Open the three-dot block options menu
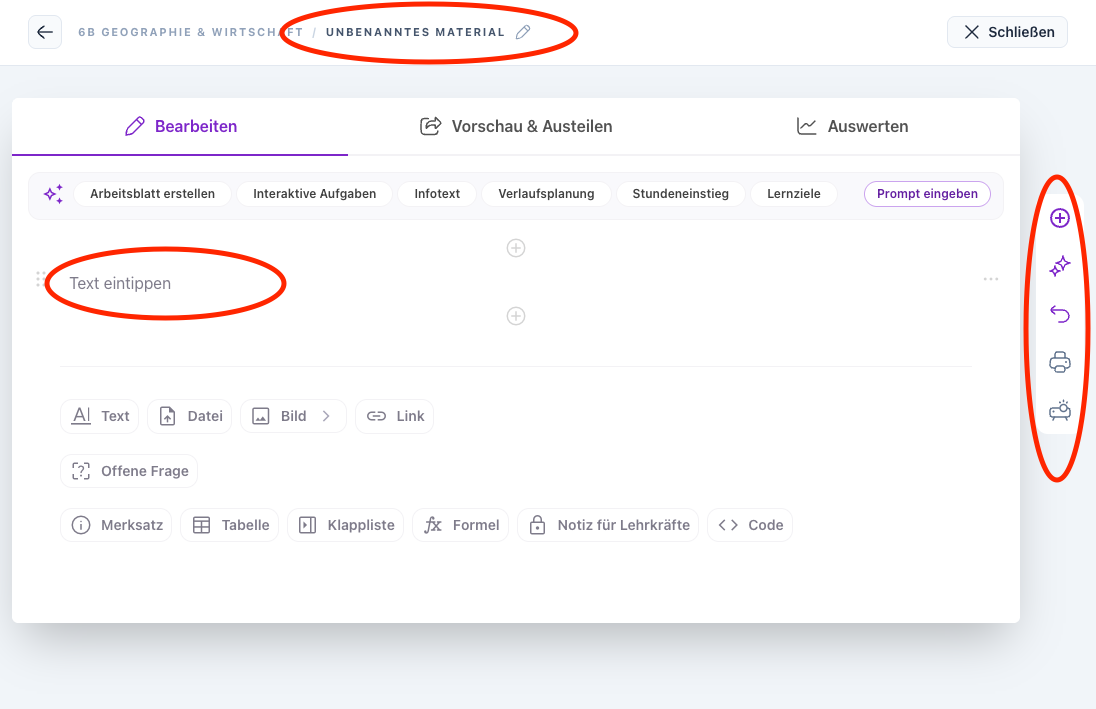The height and width of the screenshot is (709, 1096). (991, 280)
